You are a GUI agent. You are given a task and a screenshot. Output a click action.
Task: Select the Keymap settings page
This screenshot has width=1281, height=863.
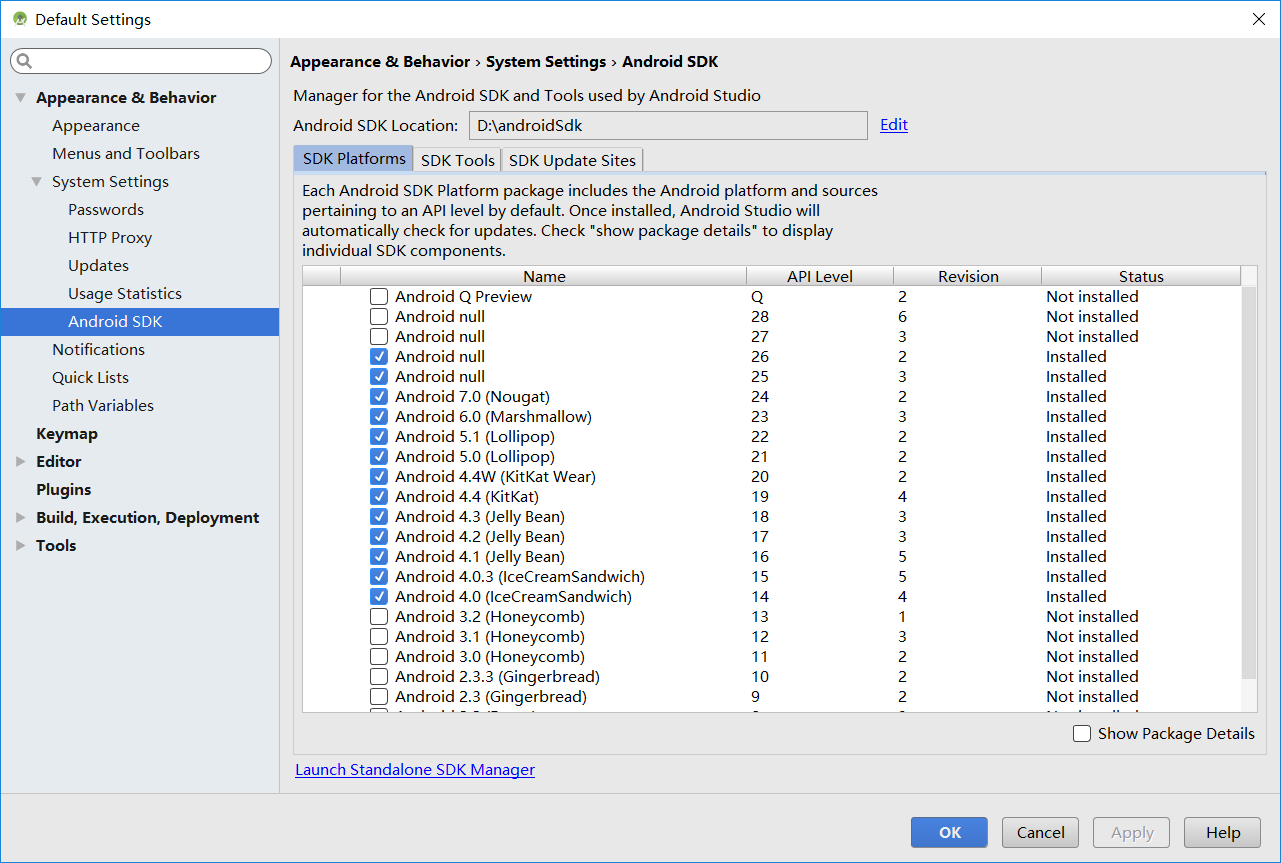(67, 433)
